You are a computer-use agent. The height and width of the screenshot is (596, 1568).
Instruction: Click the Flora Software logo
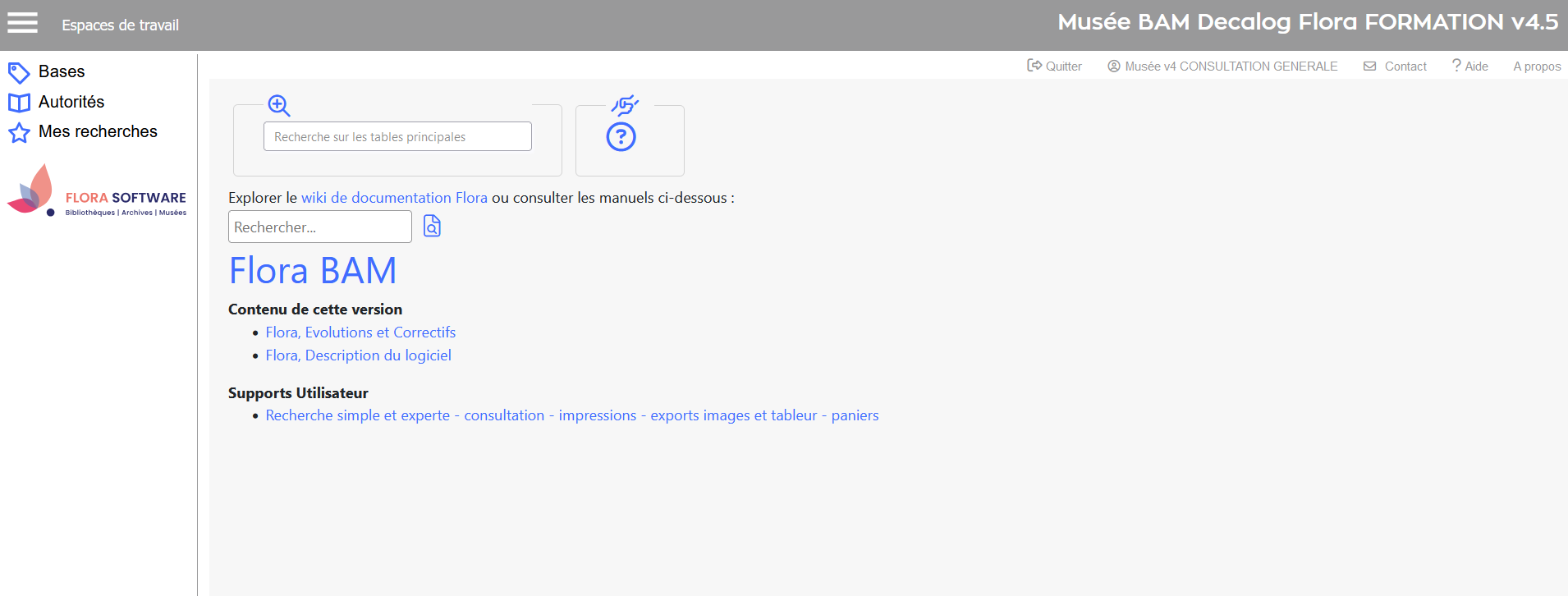click(x=97, y=191)
